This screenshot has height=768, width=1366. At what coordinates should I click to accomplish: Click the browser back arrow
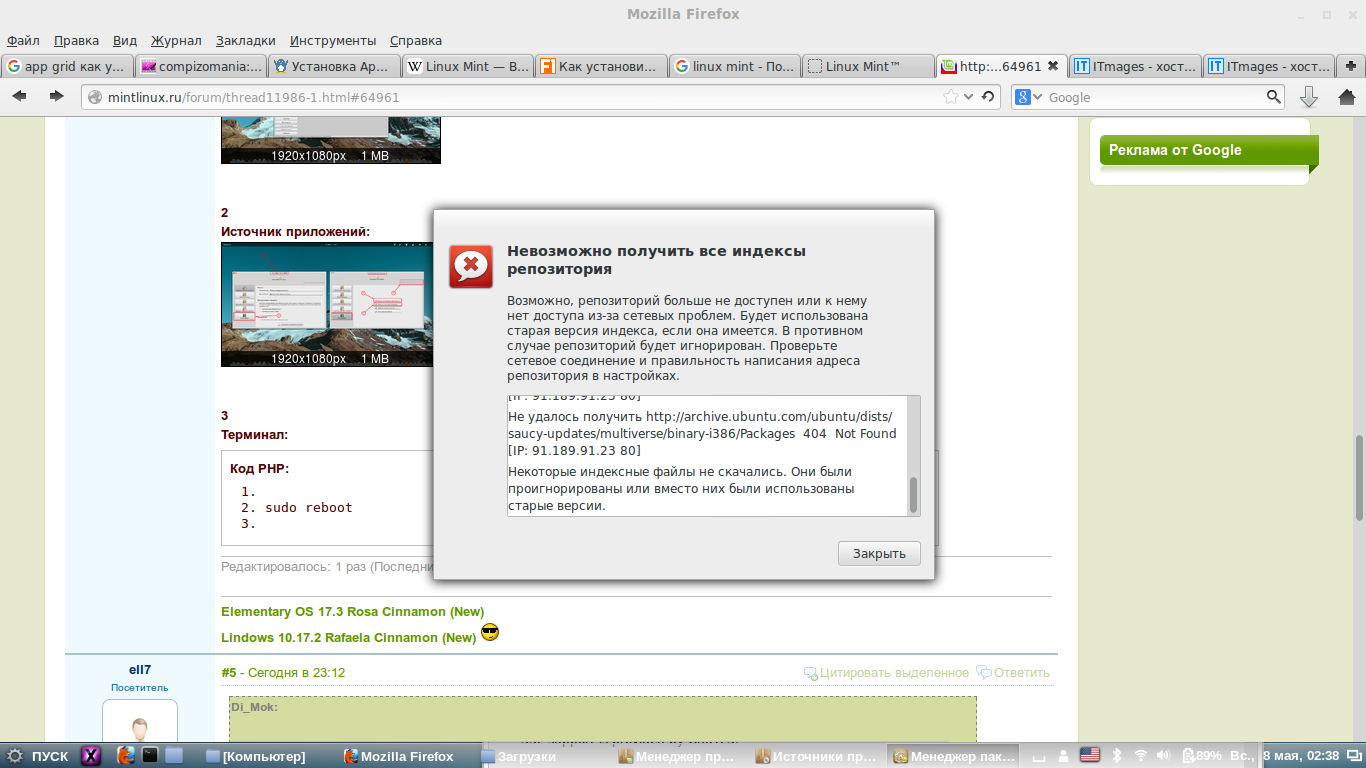(20, 97)
